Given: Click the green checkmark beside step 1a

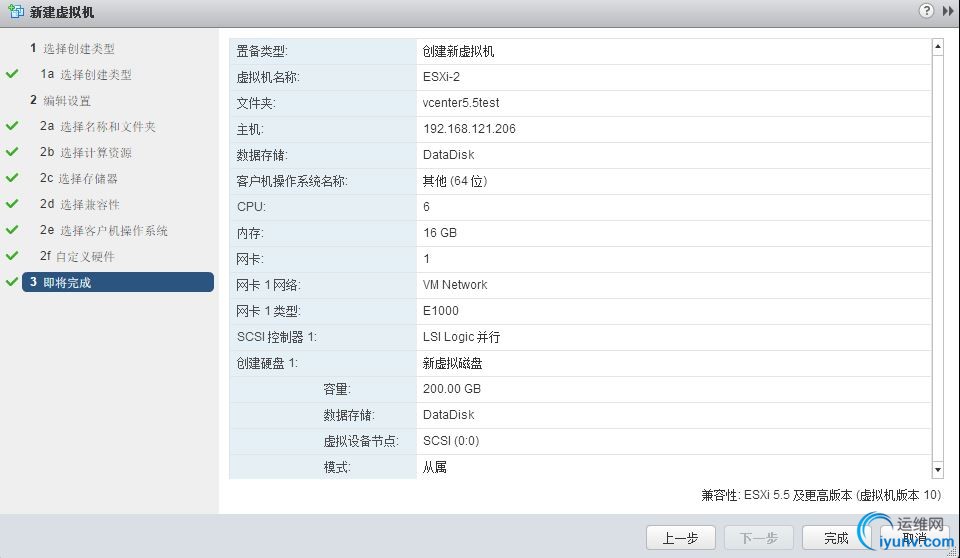Looking at the screenshot, I should tap(12, 74).
